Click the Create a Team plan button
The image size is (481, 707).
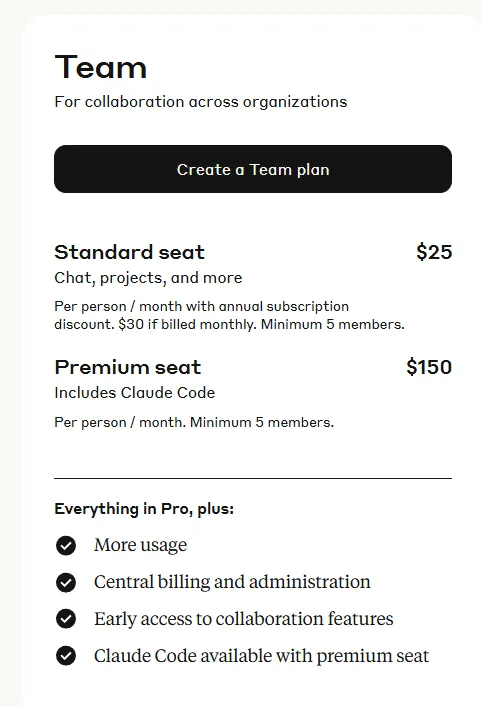252,169
